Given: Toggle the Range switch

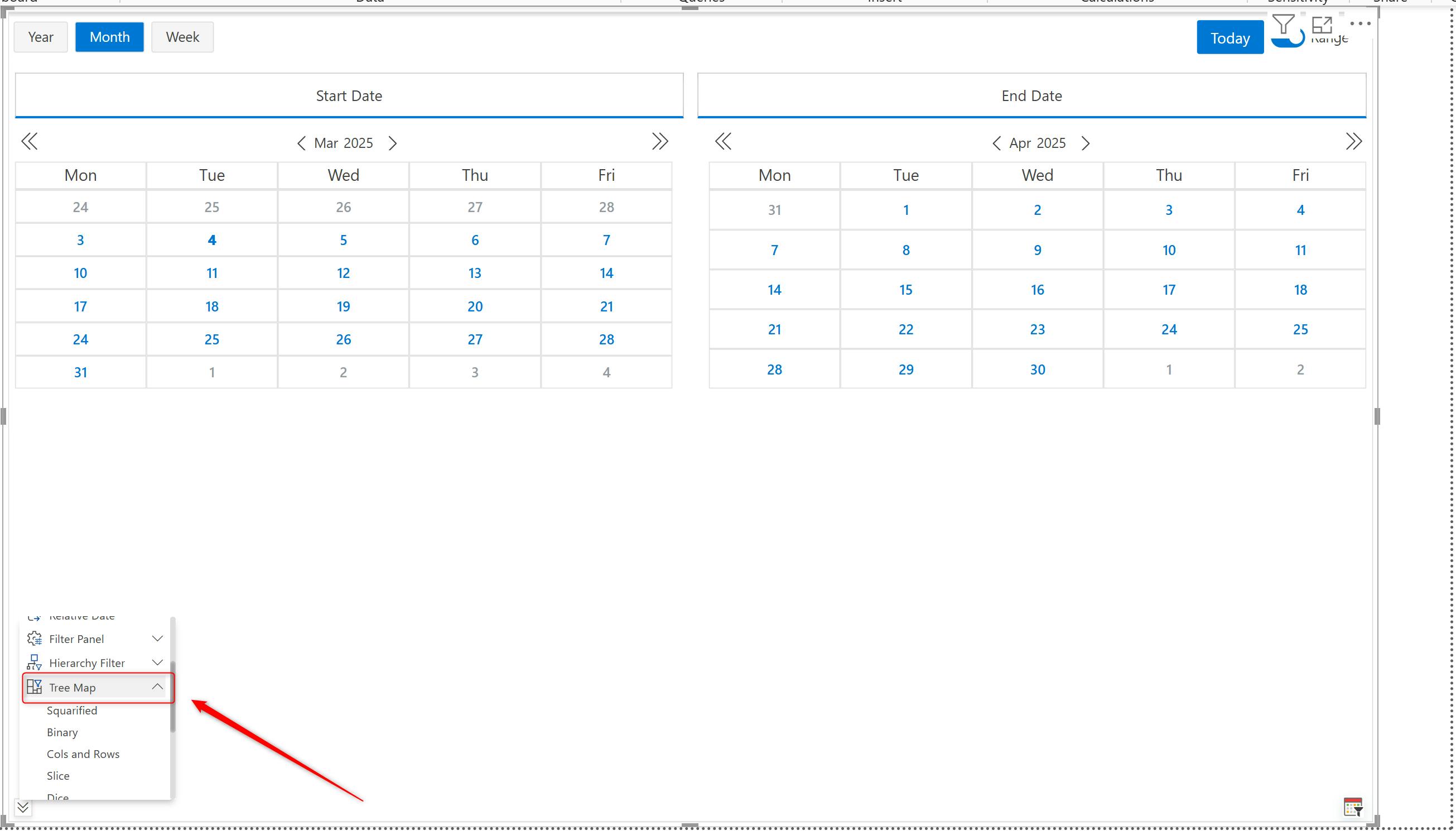Looking at the screenshot, I should (x=1288, y=39).
